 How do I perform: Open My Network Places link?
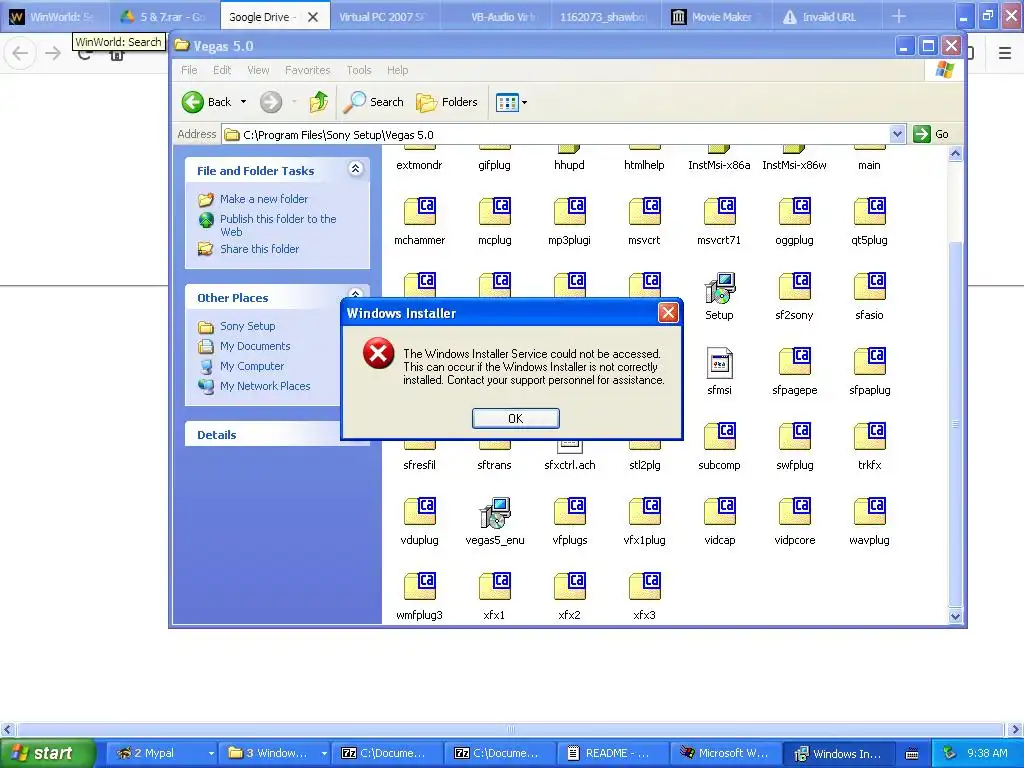click(264, 386)
